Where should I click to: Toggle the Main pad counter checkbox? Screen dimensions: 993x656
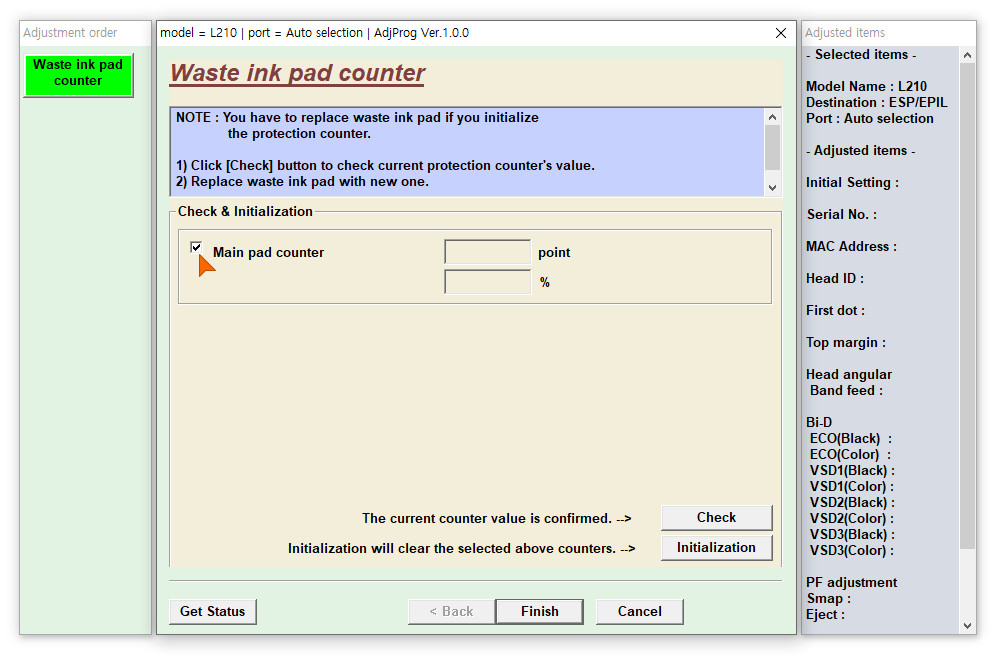click(196, 247)
